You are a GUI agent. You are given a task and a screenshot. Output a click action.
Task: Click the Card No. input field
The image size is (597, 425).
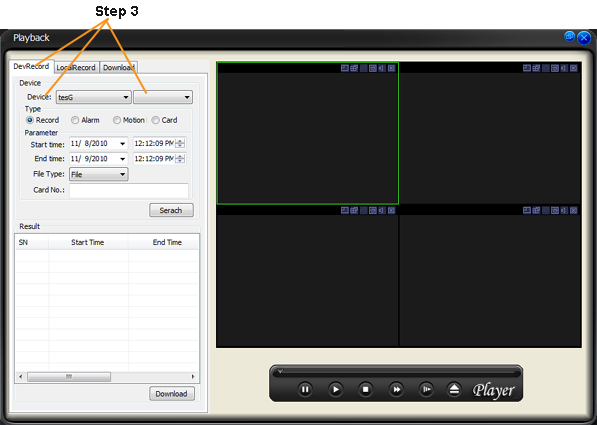[129, 190]
